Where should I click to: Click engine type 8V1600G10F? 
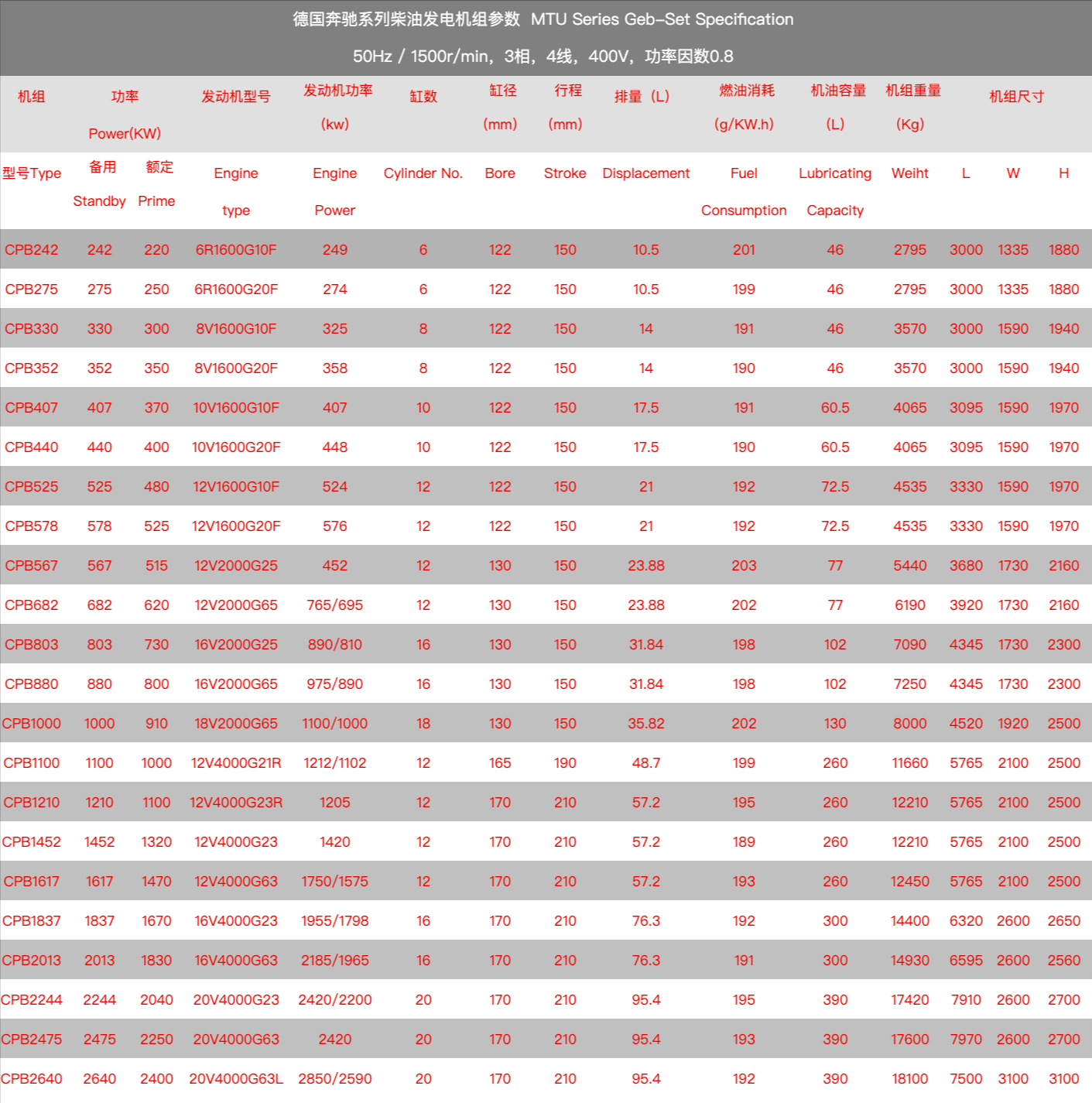tap(236, 329)
